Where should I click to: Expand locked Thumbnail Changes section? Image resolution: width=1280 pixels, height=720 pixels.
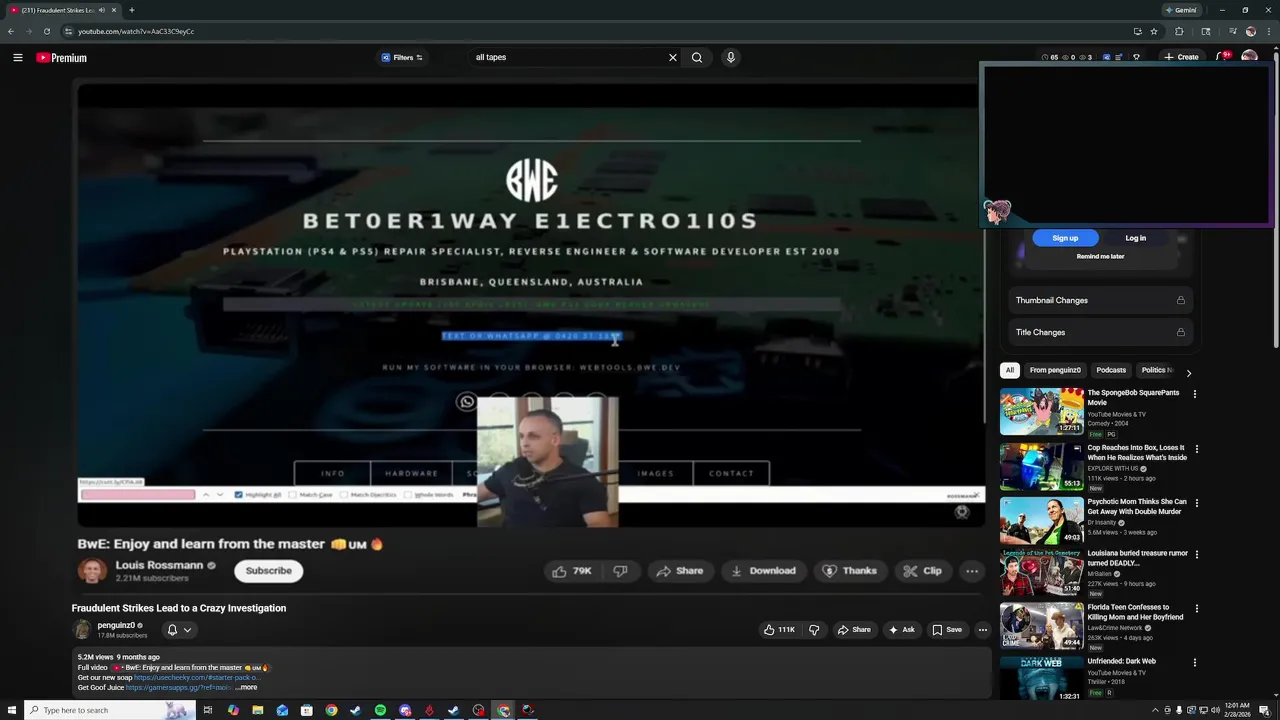point(1100,301)
